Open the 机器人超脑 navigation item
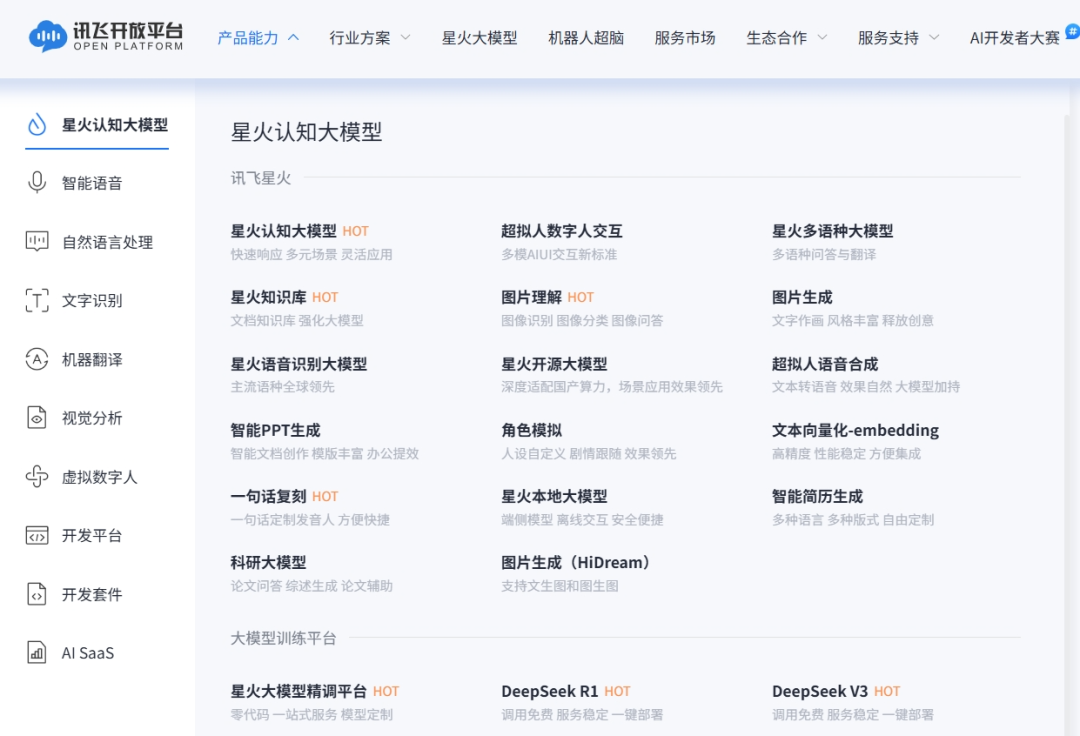This screenshot has height=736, width=1080. [x=586, y=38]
